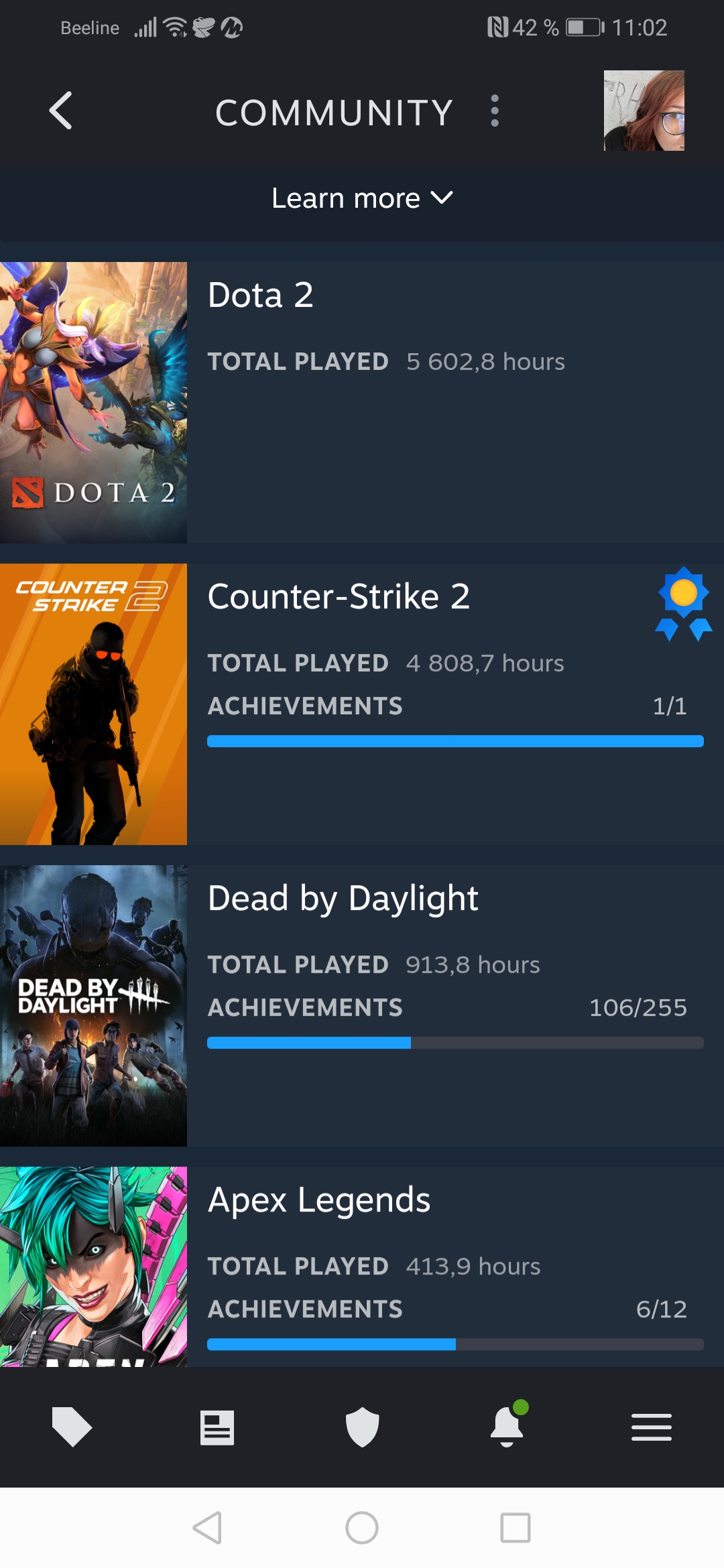Viewport: 724px width, 1568px height.
Task: Tap the Dota 2 cover art
Action: [93, 402]
